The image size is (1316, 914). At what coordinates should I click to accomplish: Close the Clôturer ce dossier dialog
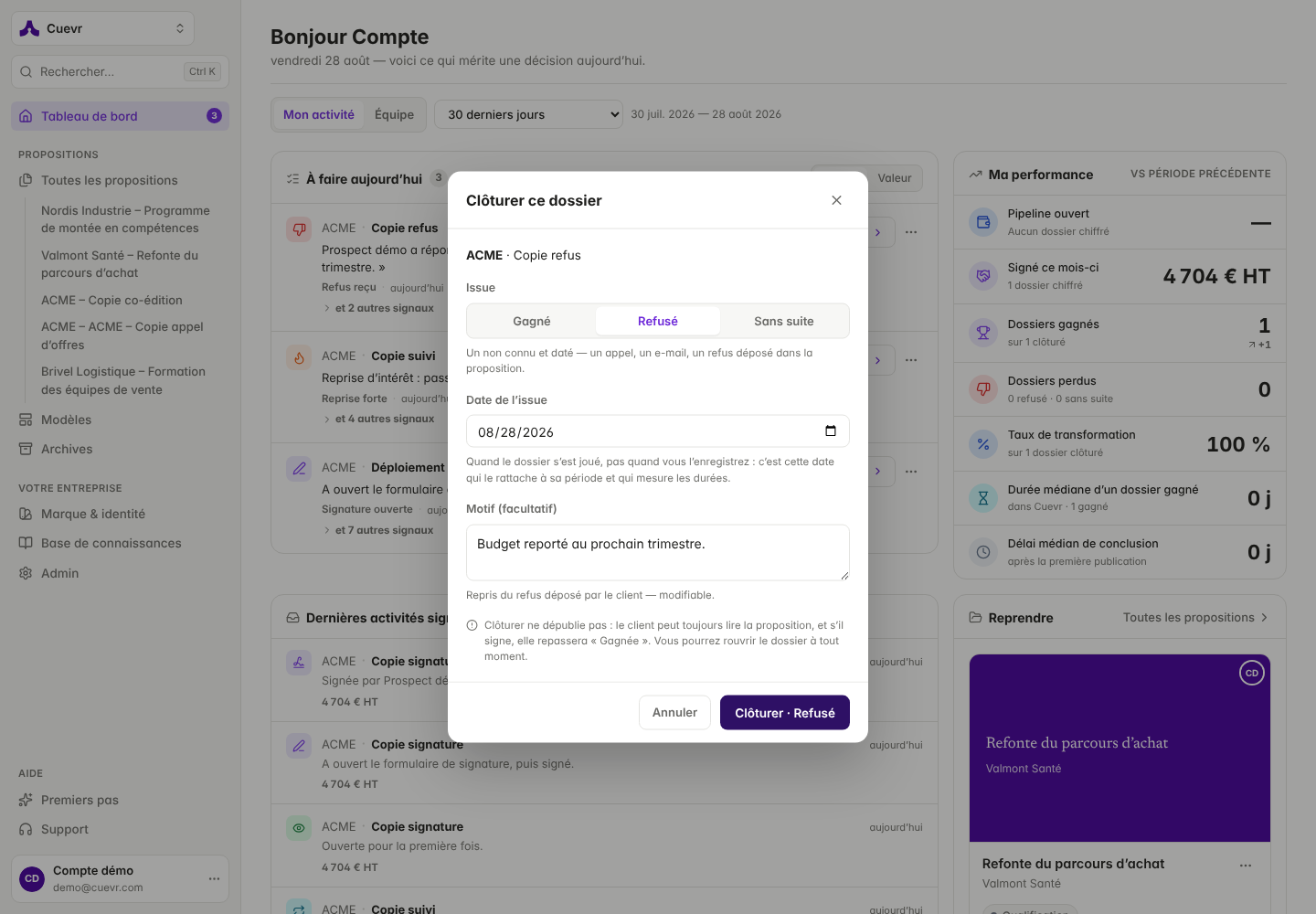coord(836,200)
